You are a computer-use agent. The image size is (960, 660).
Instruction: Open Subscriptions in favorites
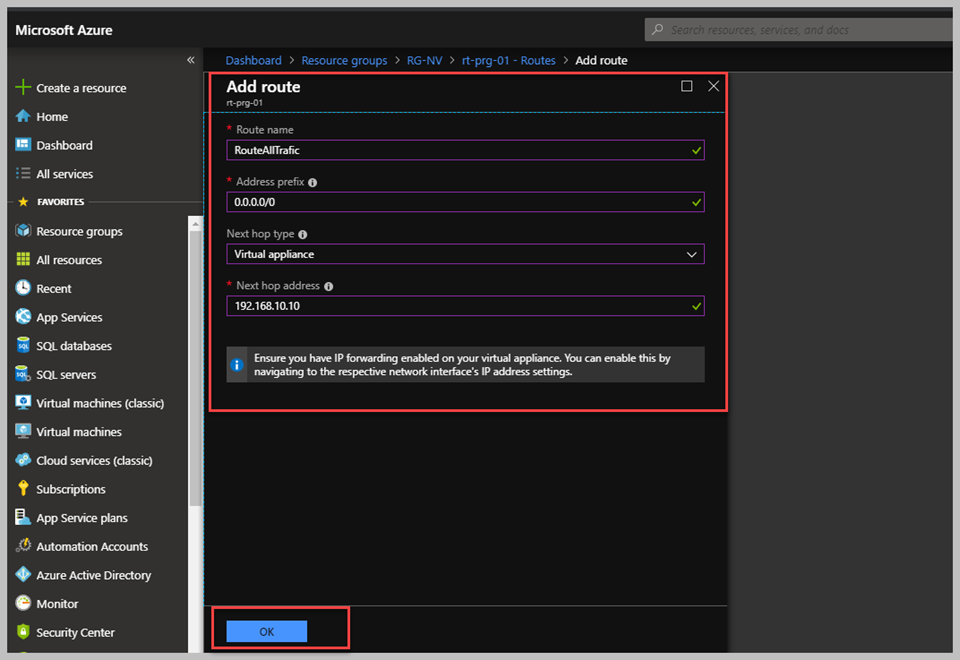70,489
